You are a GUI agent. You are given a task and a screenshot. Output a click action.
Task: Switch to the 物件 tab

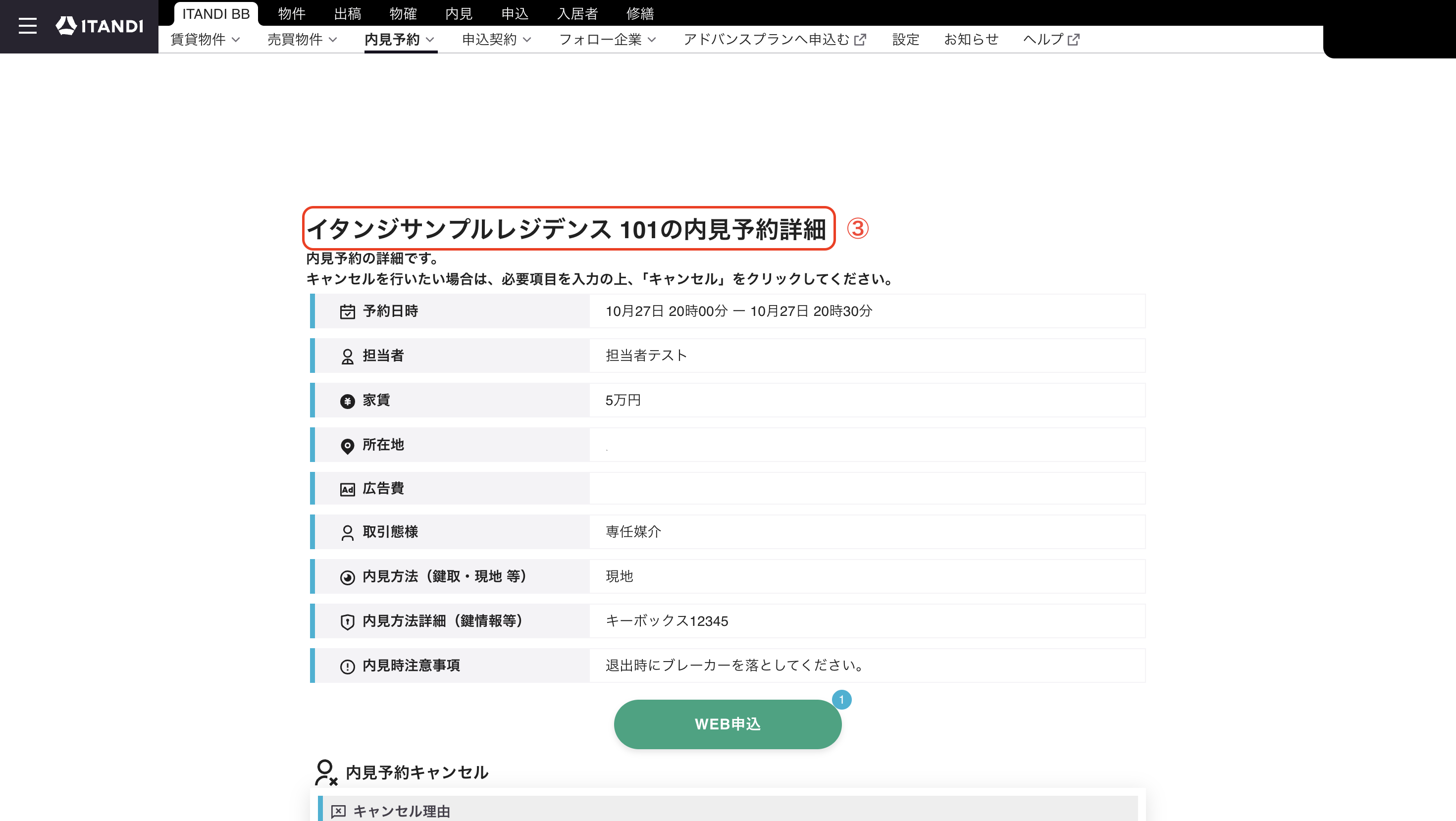coord(292,13)
